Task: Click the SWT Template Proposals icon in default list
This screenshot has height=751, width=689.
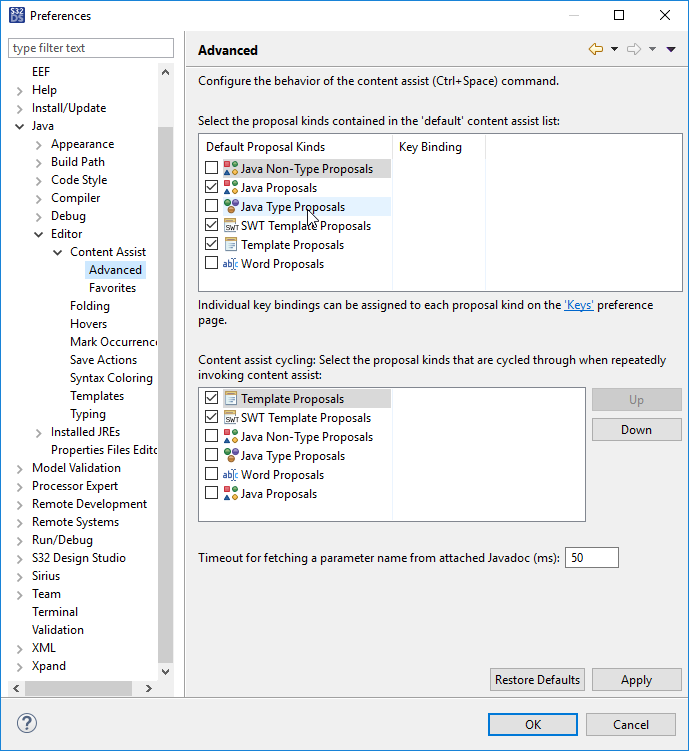Action: (230, 226)
